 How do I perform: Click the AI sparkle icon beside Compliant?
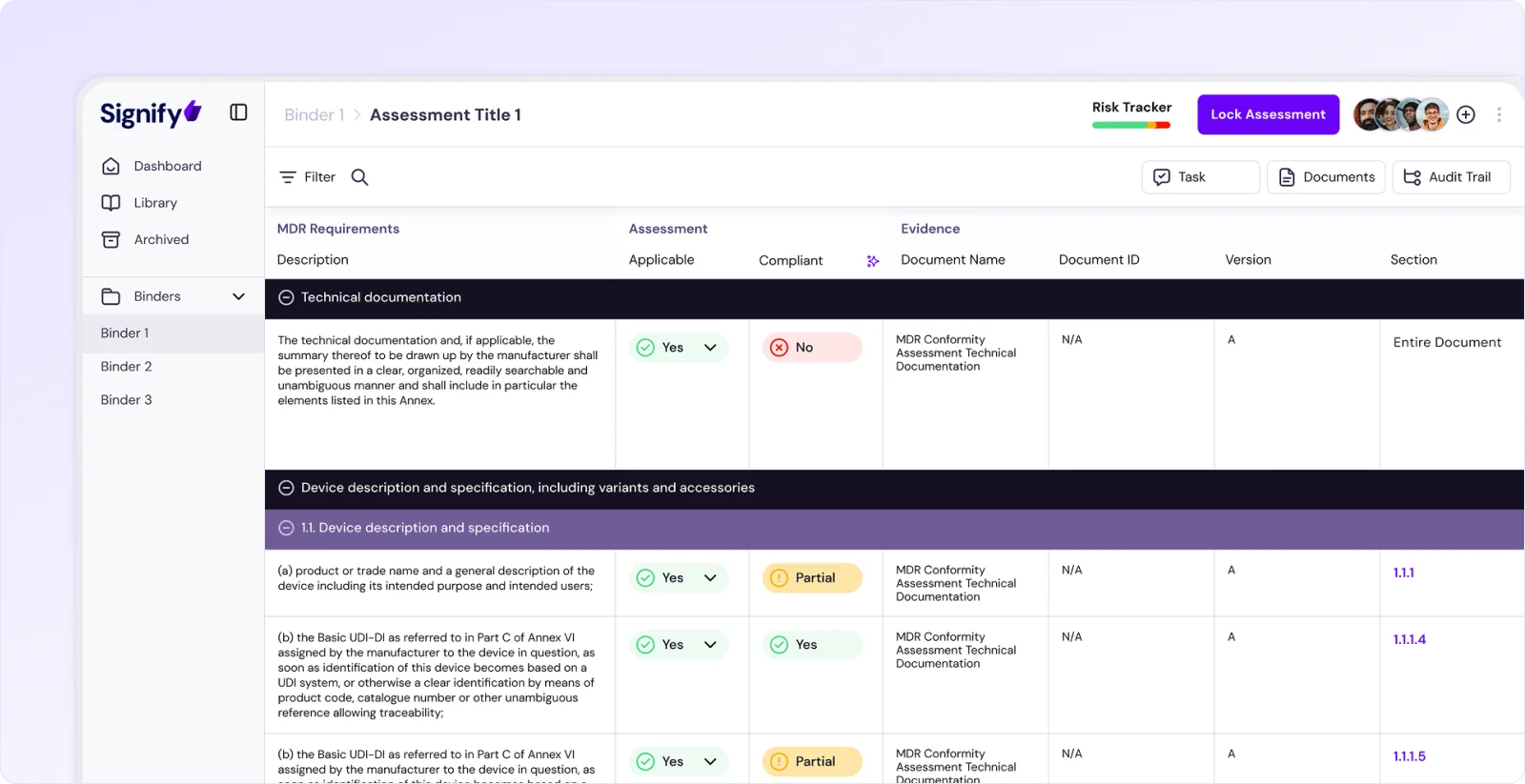872,261
